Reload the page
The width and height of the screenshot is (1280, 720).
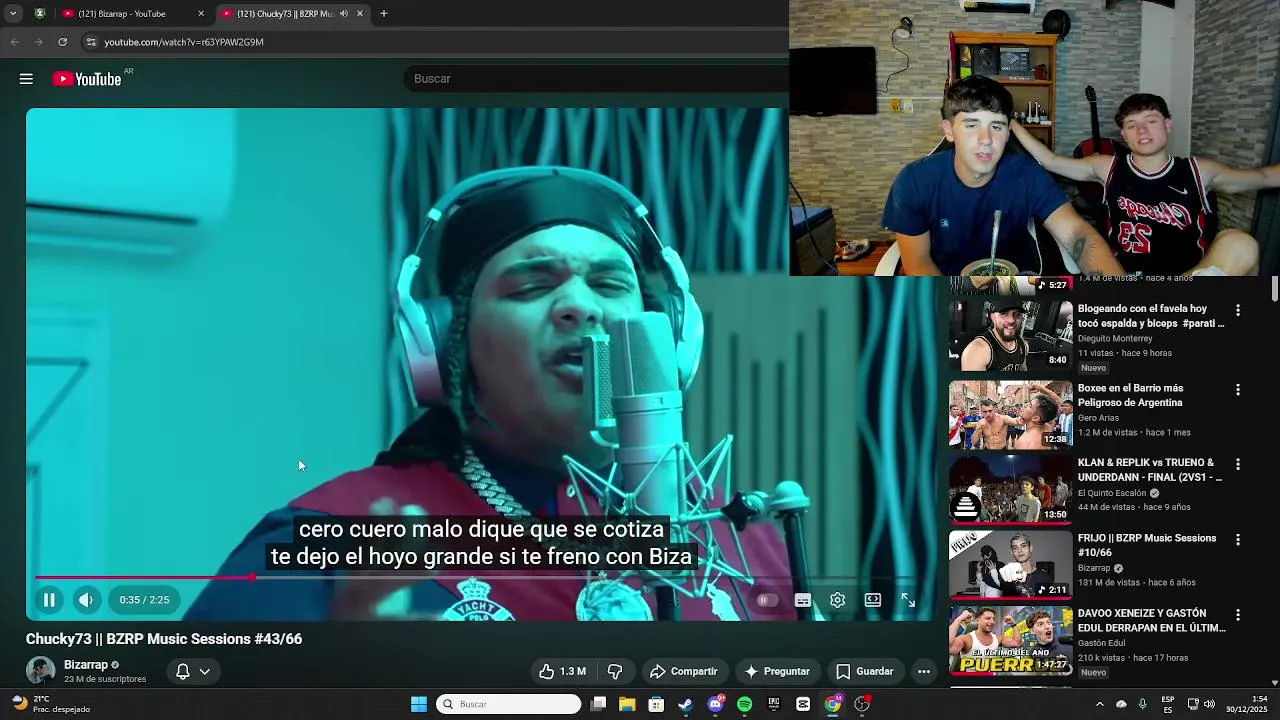point(62,42)
